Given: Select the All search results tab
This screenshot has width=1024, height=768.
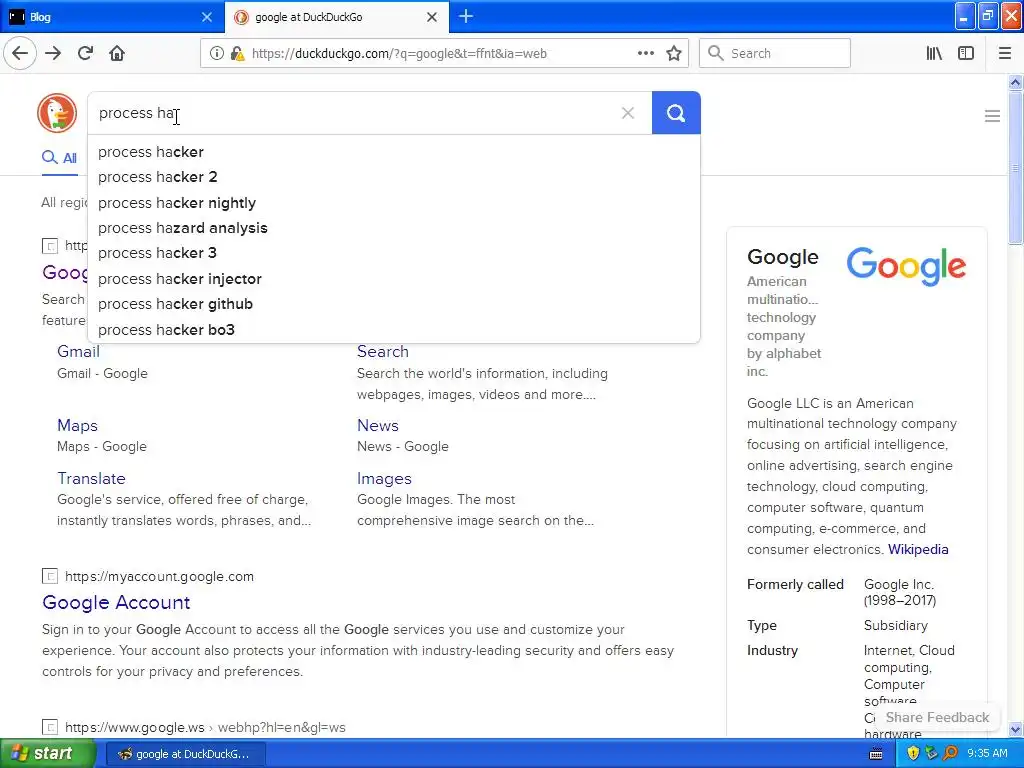Looking at the screenshot, I should point(59,157).
